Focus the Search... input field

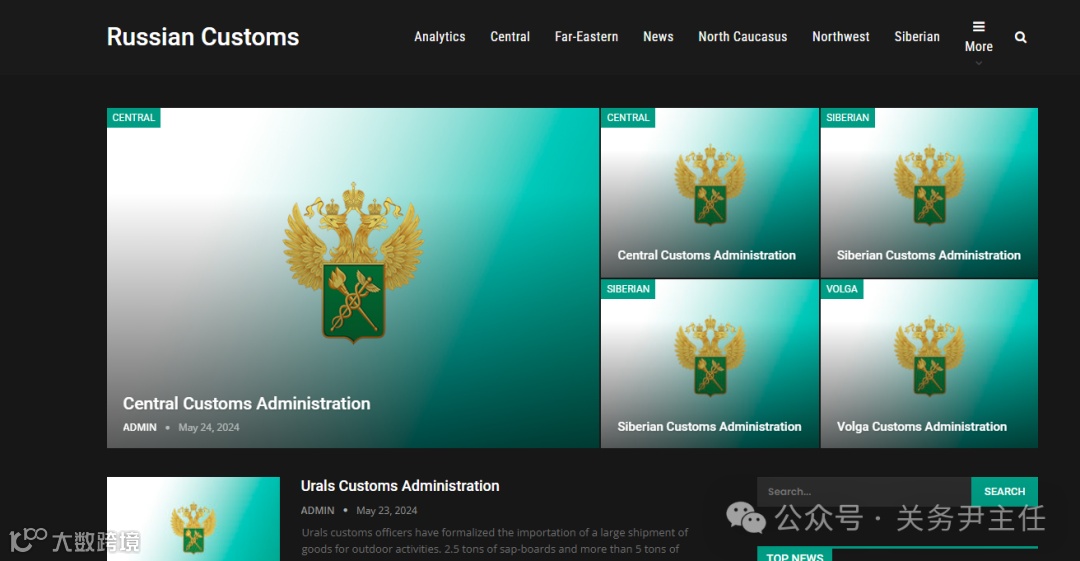pos(864,491)
